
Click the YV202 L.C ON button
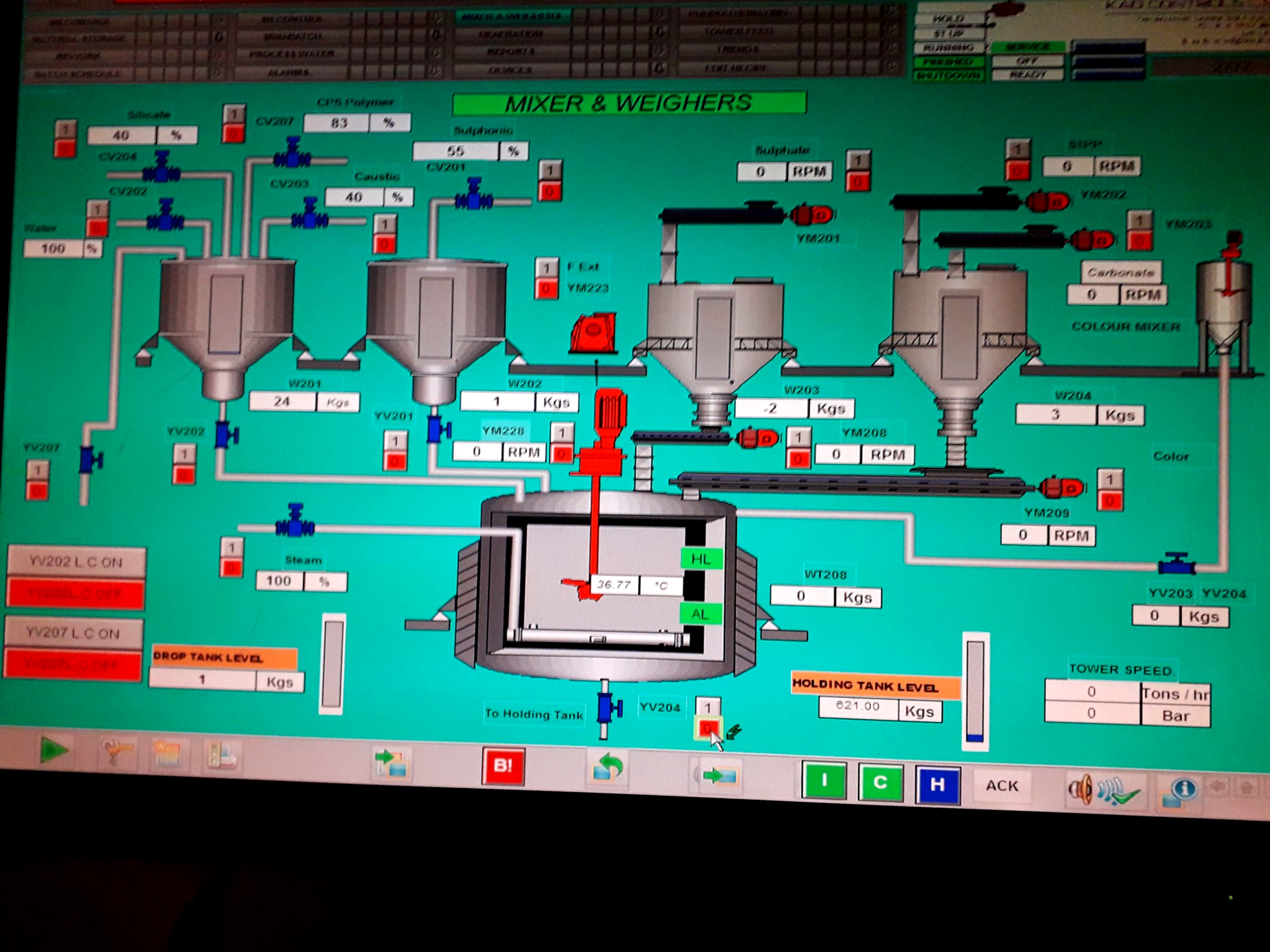point(76,562)
